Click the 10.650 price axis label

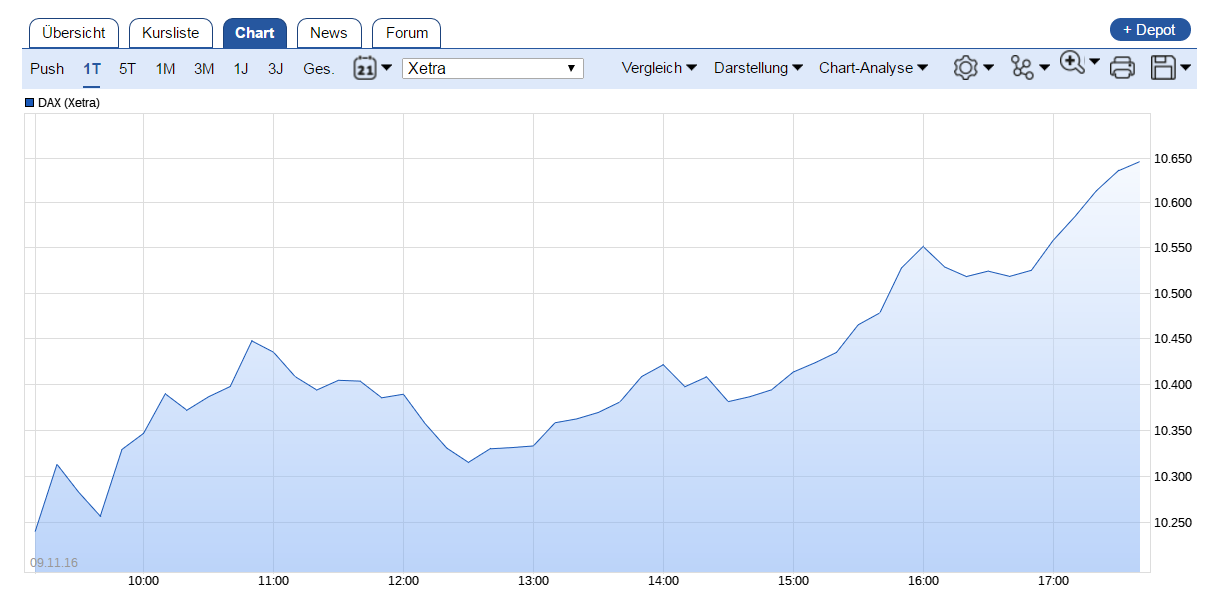tap(1173, 158)
